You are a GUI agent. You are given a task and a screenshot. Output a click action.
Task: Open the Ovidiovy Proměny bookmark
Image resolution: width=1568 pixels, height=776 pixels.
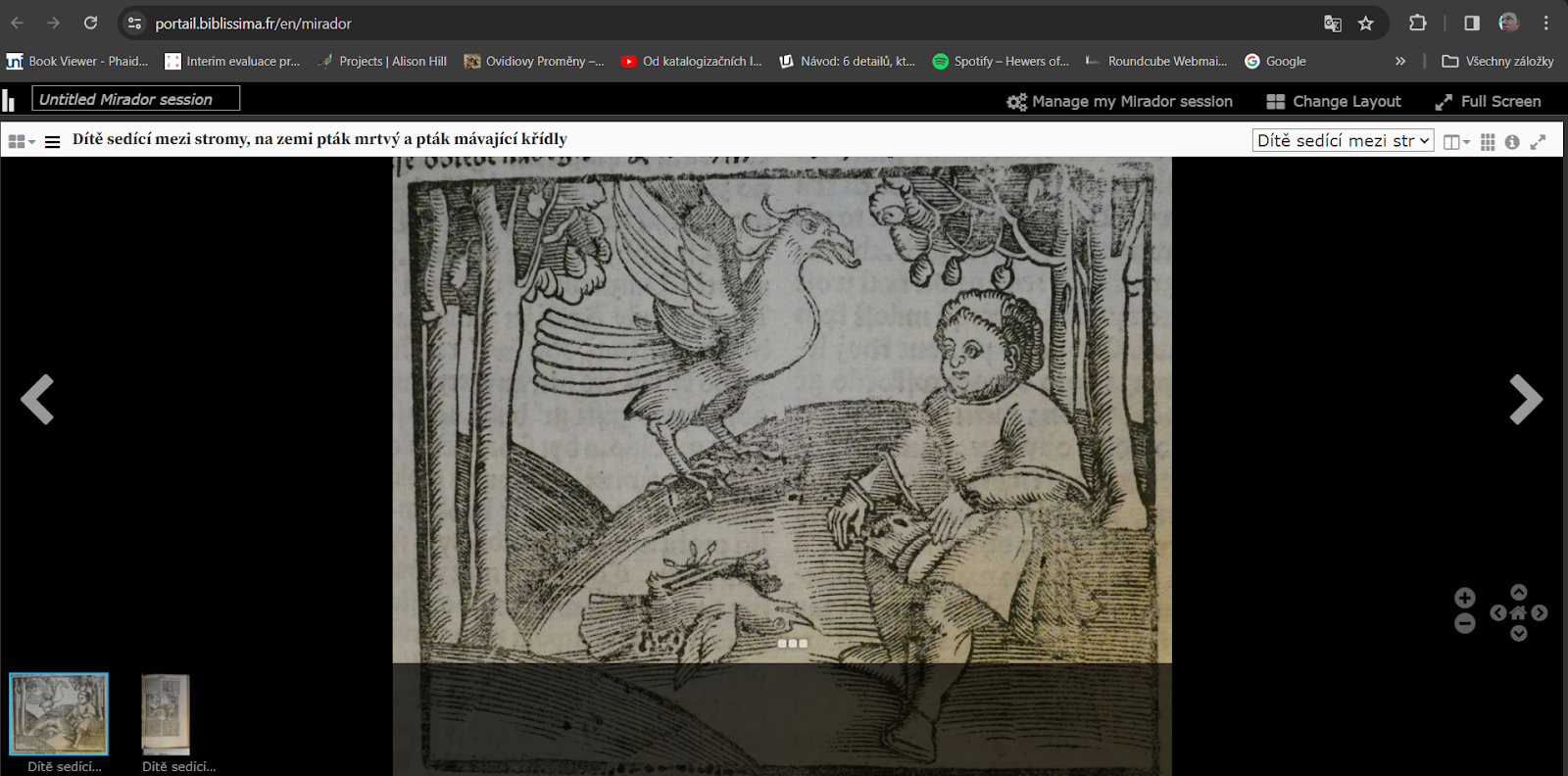tap(534, 61)
